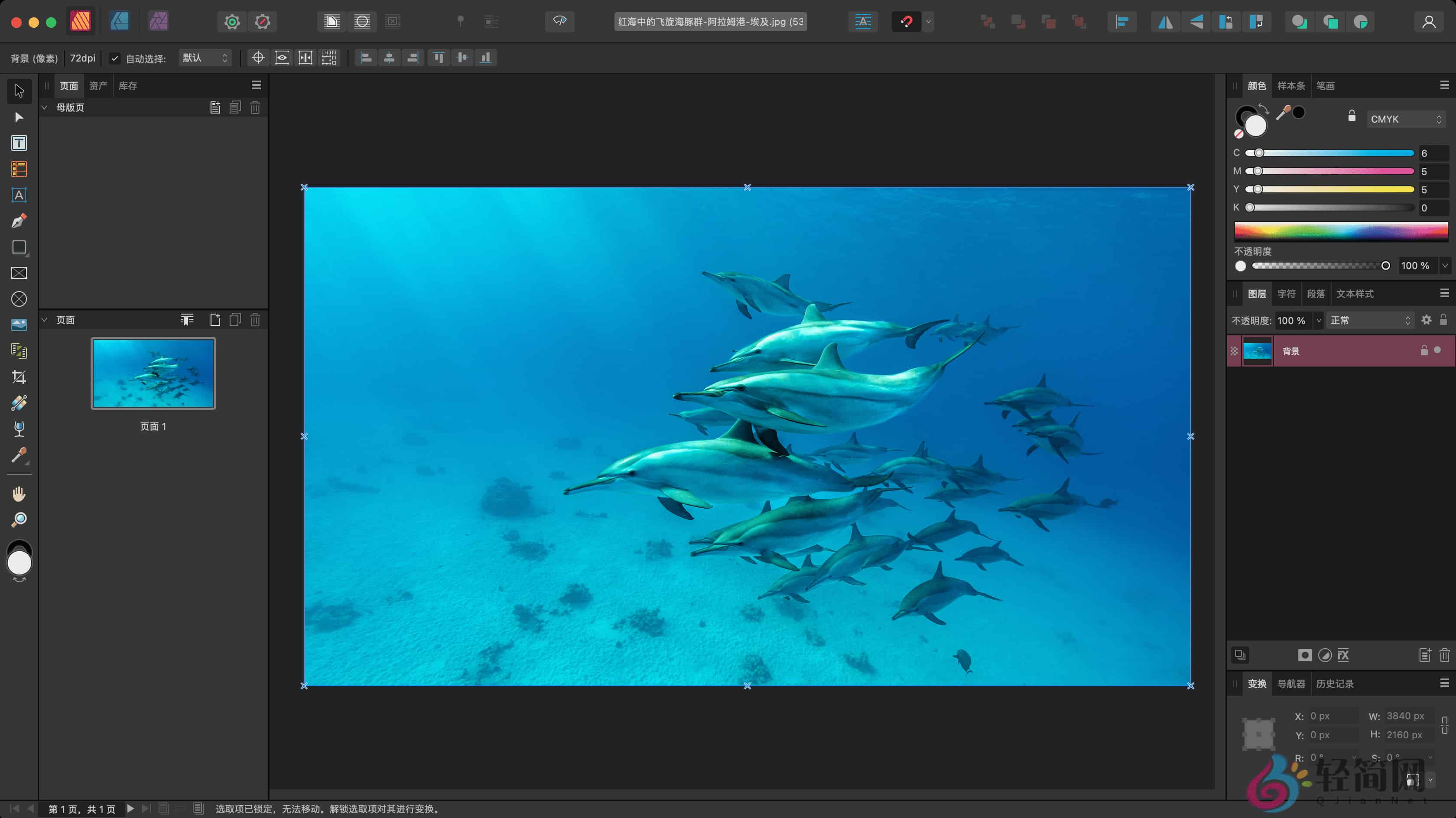Toggle the snapping magnet button
This screenshot has height=818, width=1456.
pos(907,22)
